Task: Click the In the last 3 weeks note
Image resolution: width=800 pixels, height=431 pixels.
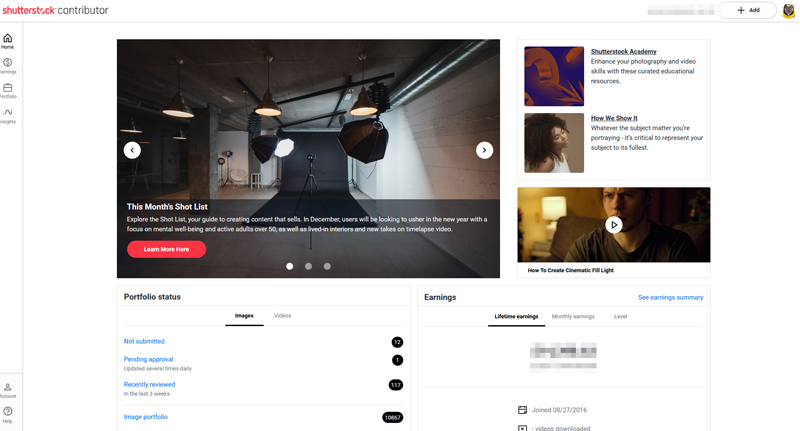Action: pyautogui.click(x=146, y=394)
